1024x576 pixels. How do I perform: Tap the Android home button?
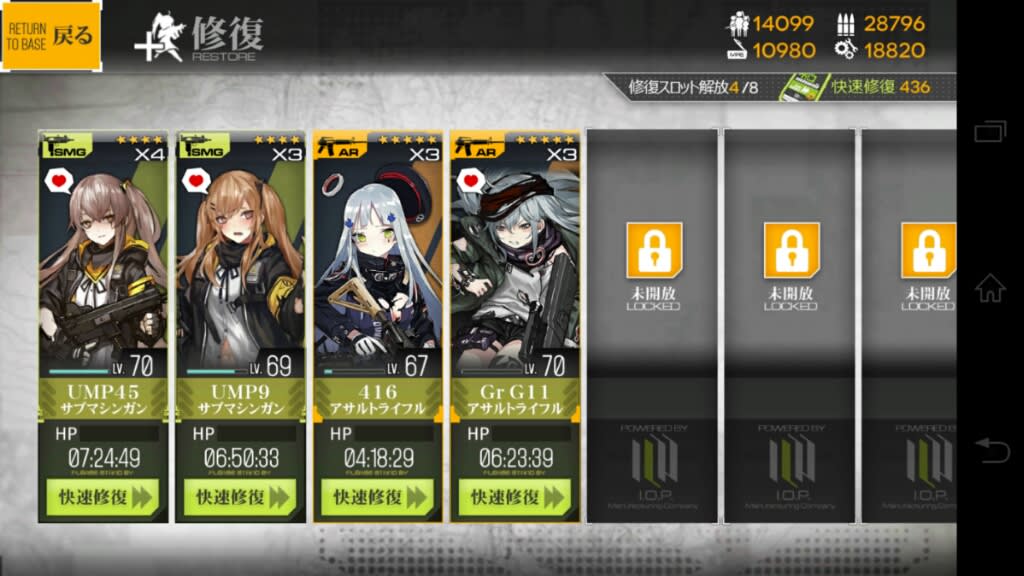coord(990,288)
